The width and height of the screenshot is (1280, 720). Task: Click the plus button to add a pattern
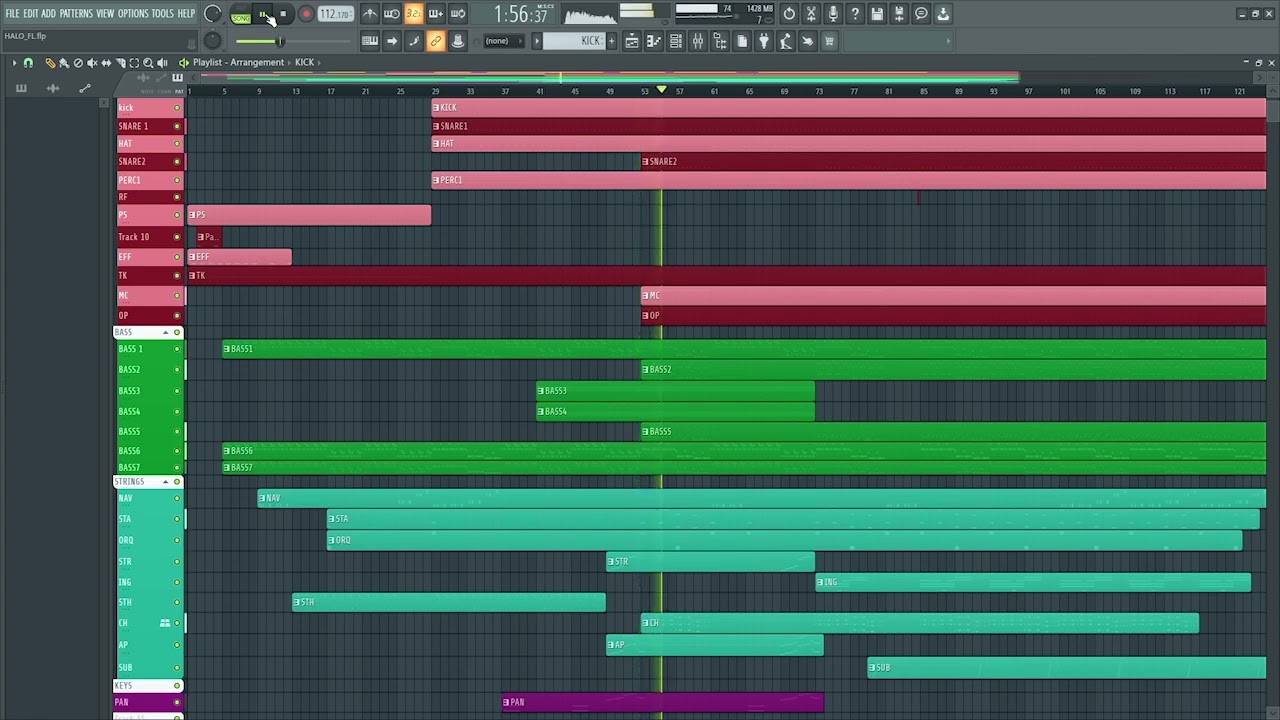pyautogui.click(x=611, y=41)
